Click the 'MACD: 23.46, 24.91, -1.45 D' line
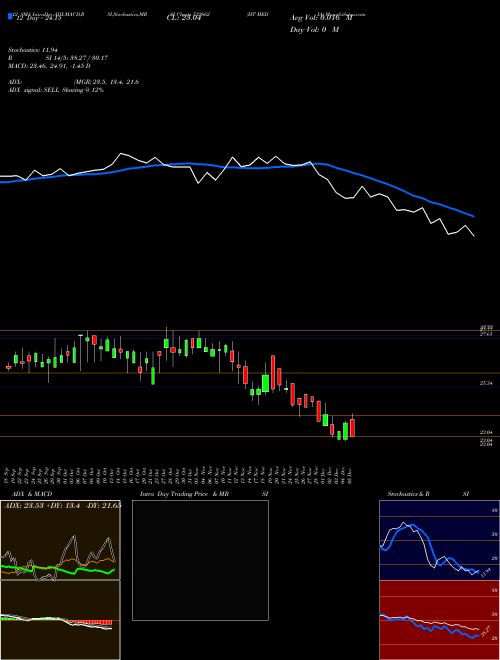The height and width of the screenshot is (660, 500). pyautogui.click(x=49, y=66)
